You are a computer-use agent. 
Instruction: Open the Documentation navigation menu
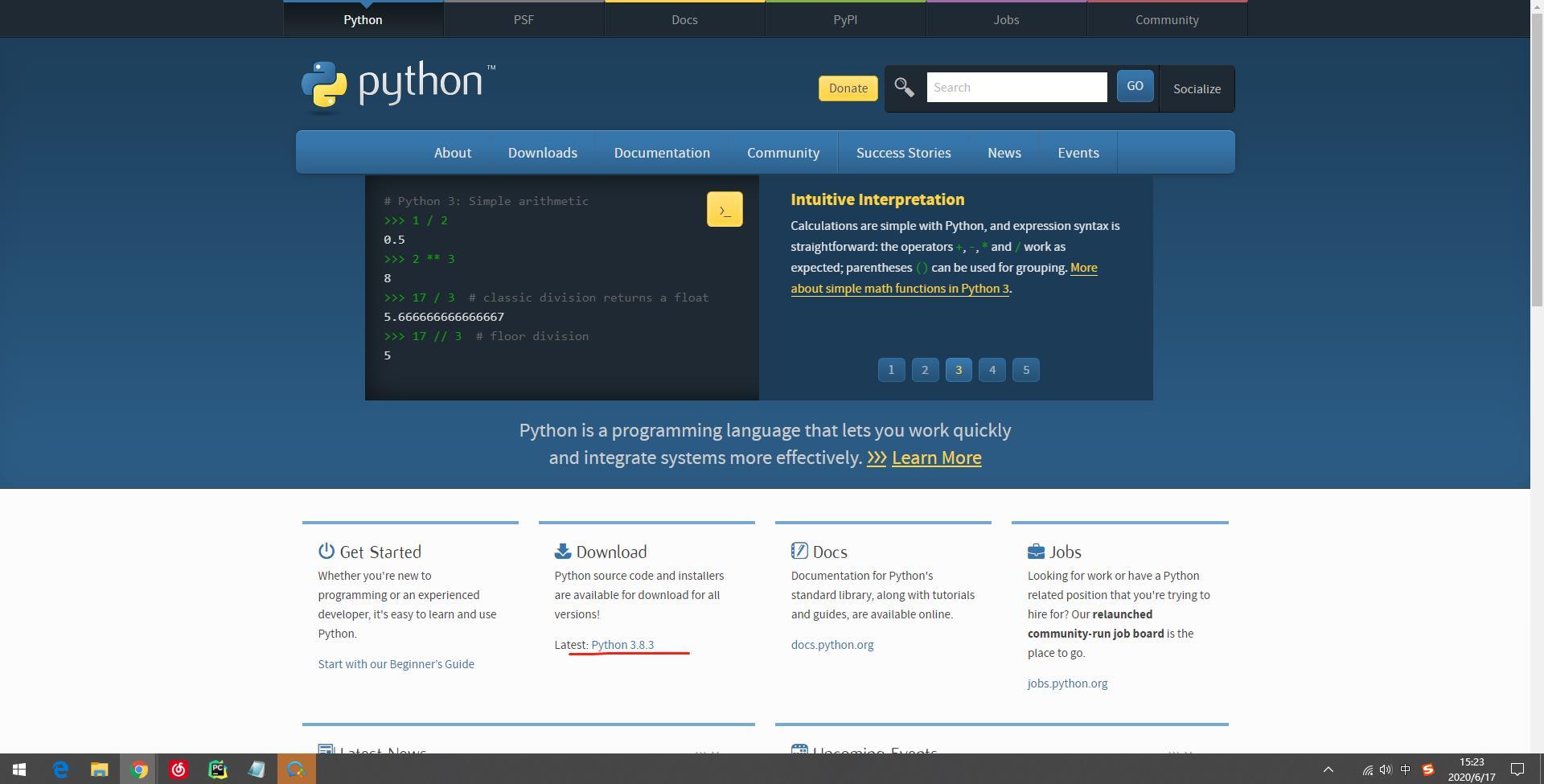pyautogui.click(x=662, y=152)
